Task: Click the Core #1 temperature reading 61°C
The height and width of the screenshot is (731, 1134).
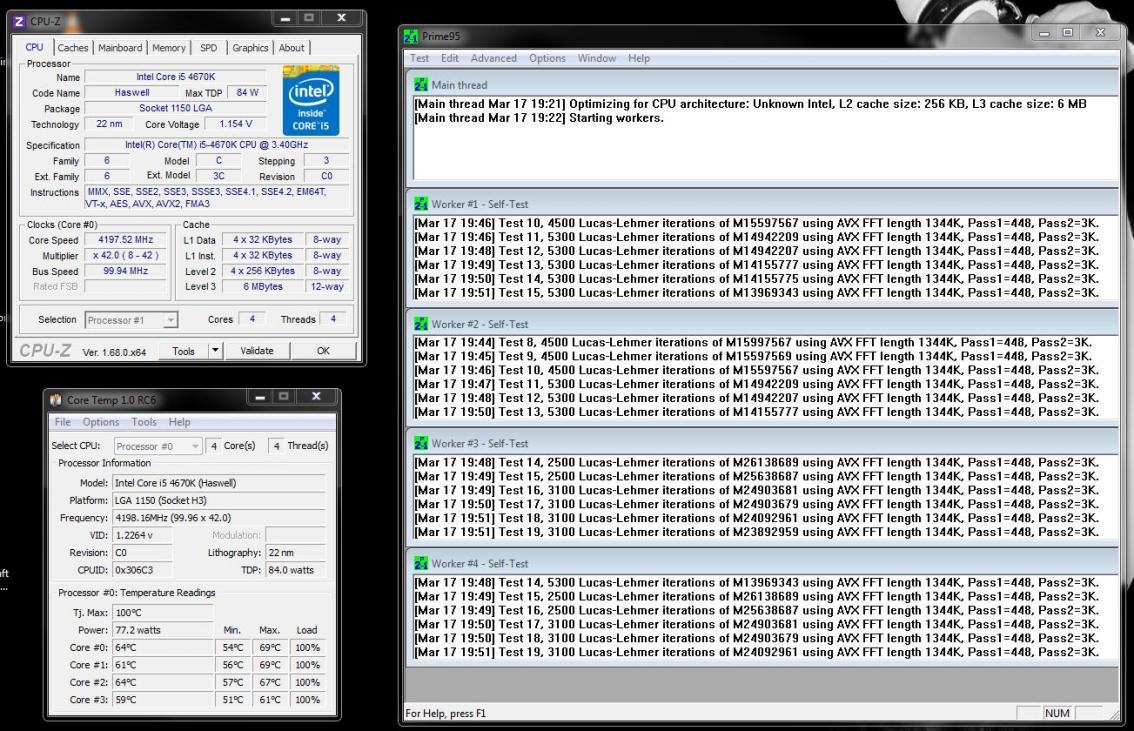Action: click(163, 664)
